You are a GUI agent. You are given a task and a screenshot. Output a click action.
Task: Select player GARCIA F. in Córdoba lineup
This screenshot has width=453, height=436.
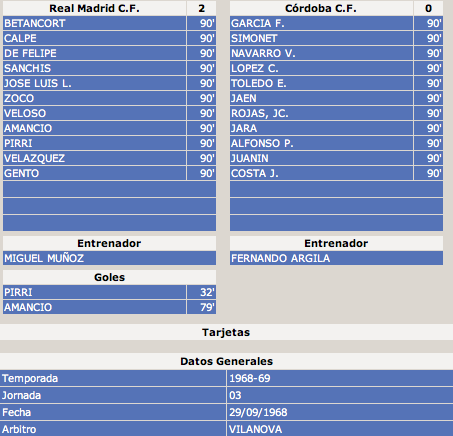click(x=321, y=23)
